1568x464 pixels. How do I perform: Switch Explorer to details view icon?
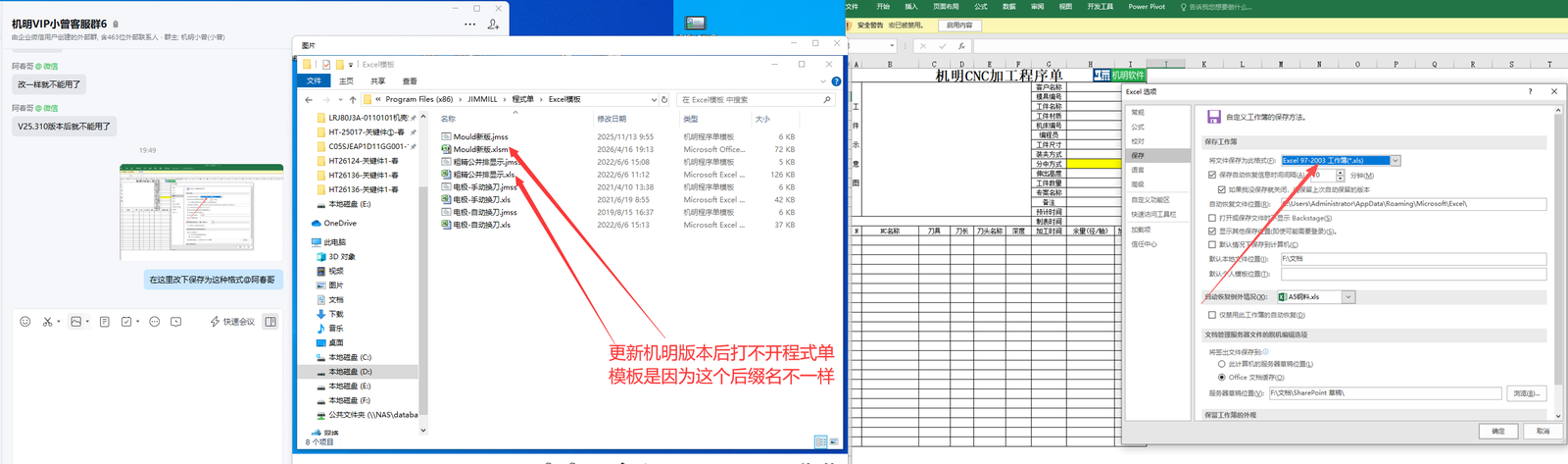point(821,441)
